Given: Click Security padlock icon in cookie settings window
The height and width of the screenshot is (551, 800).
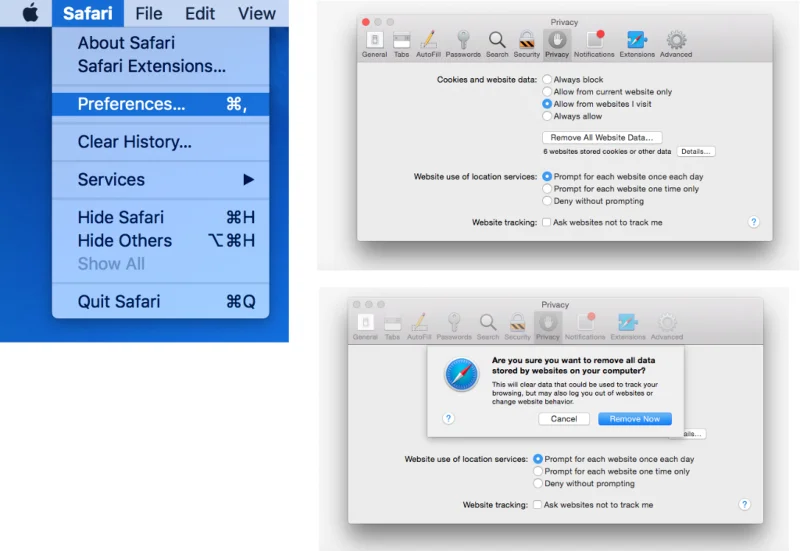Looking at the screenshot, I should [527, 43].
